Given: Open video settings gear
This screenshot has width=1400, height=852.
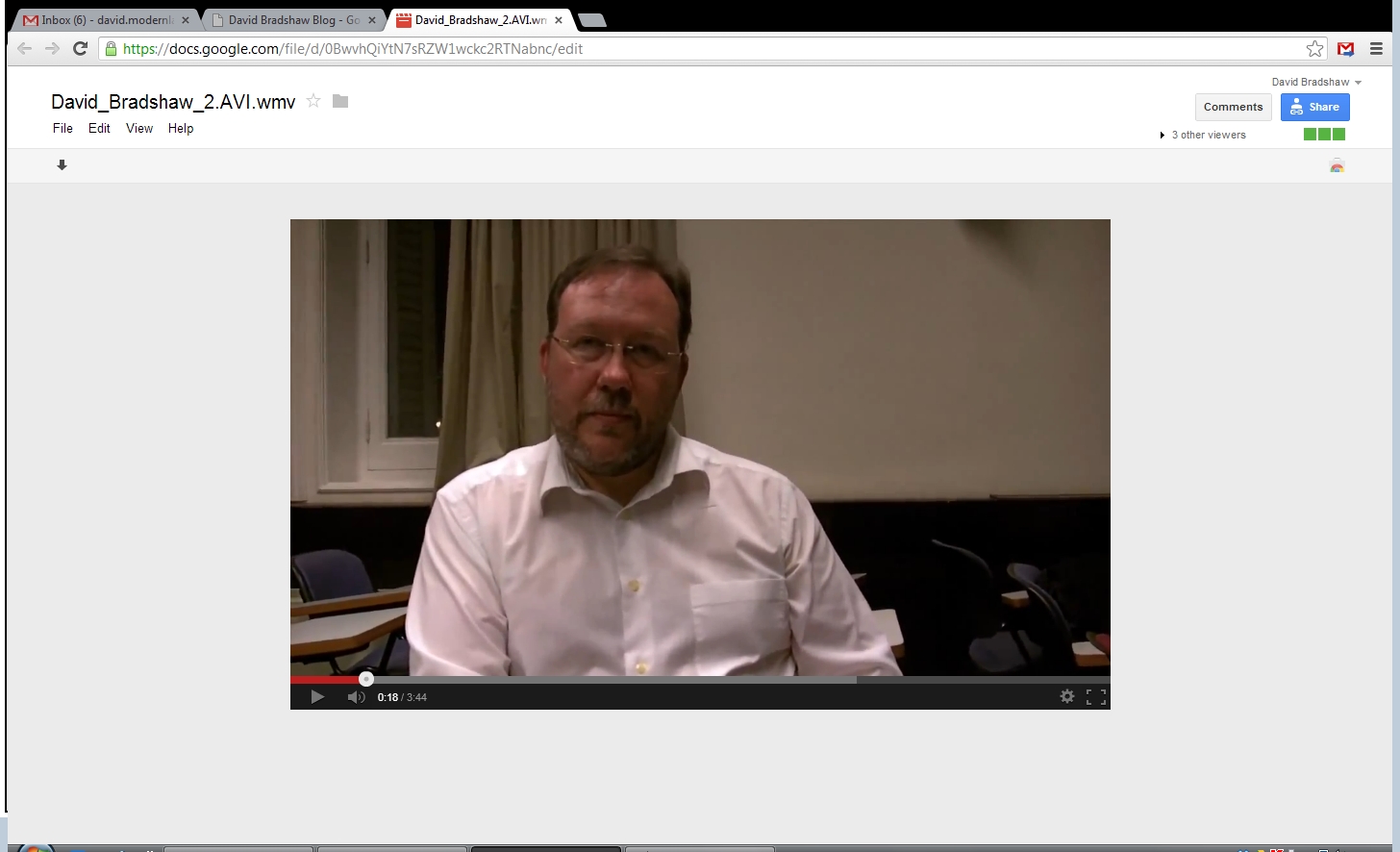Looking at the screenshot, I should pyautogui.click(x=1066, y=696).
